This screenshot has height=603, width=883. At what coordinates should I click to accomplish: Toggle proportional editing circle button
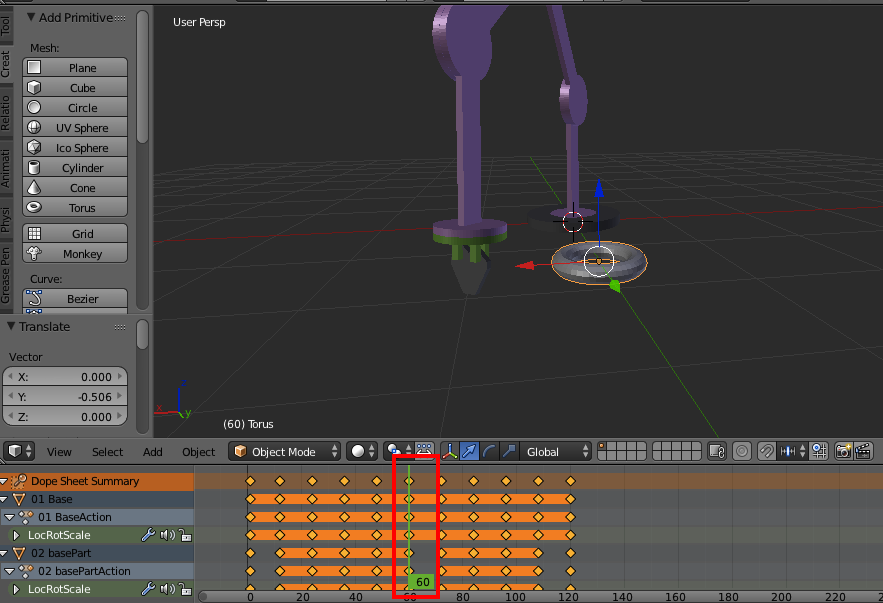[x=742, y=452]
